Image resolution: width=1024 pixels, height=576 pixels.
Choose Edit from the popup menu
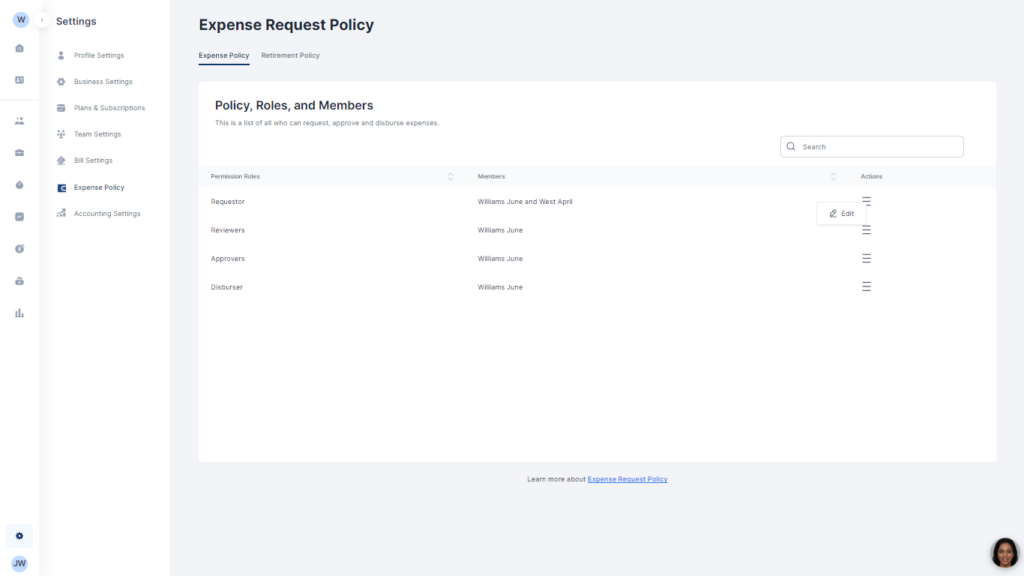coord(842,213)
